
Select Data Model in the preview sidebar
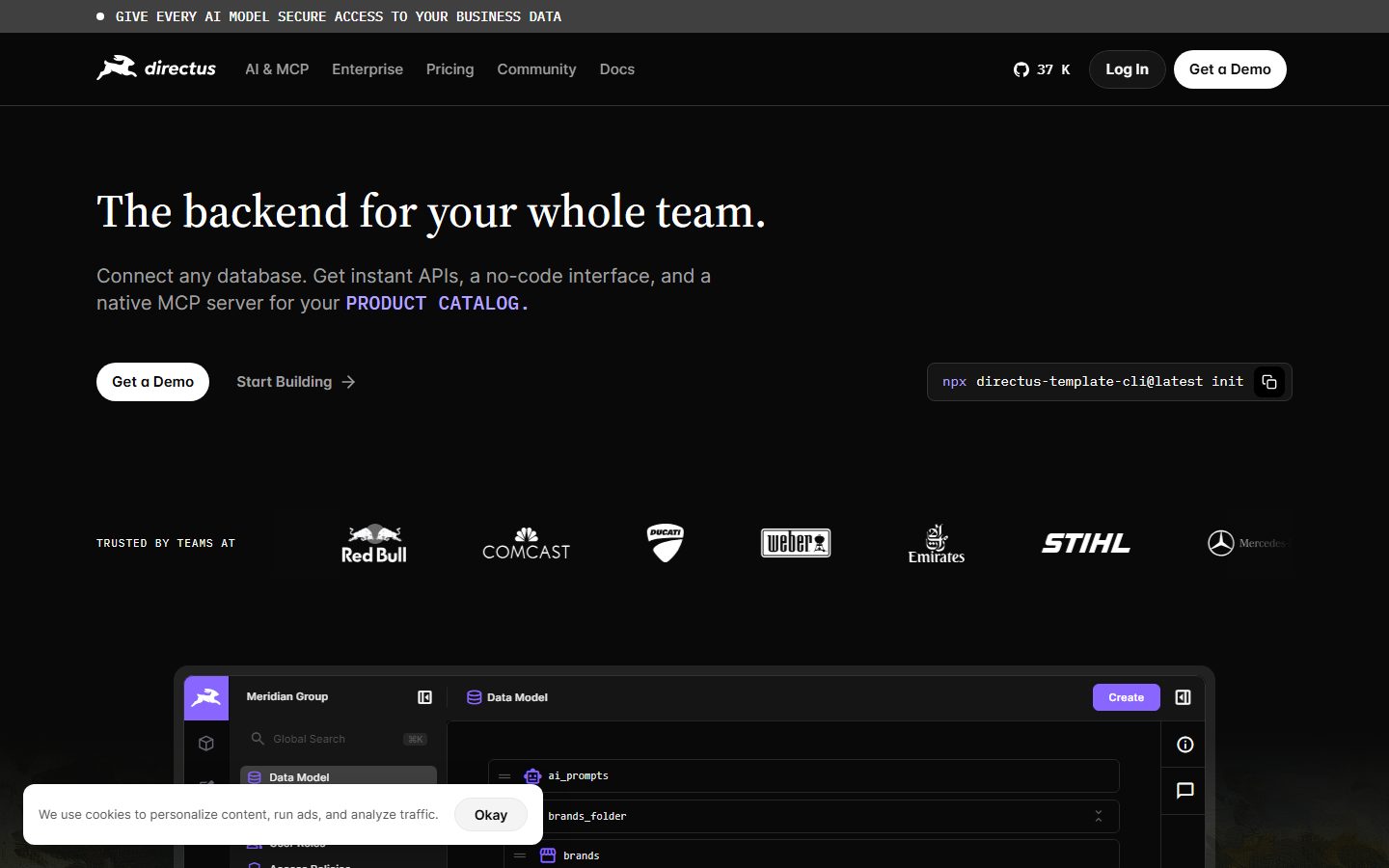tap(339, 777)
